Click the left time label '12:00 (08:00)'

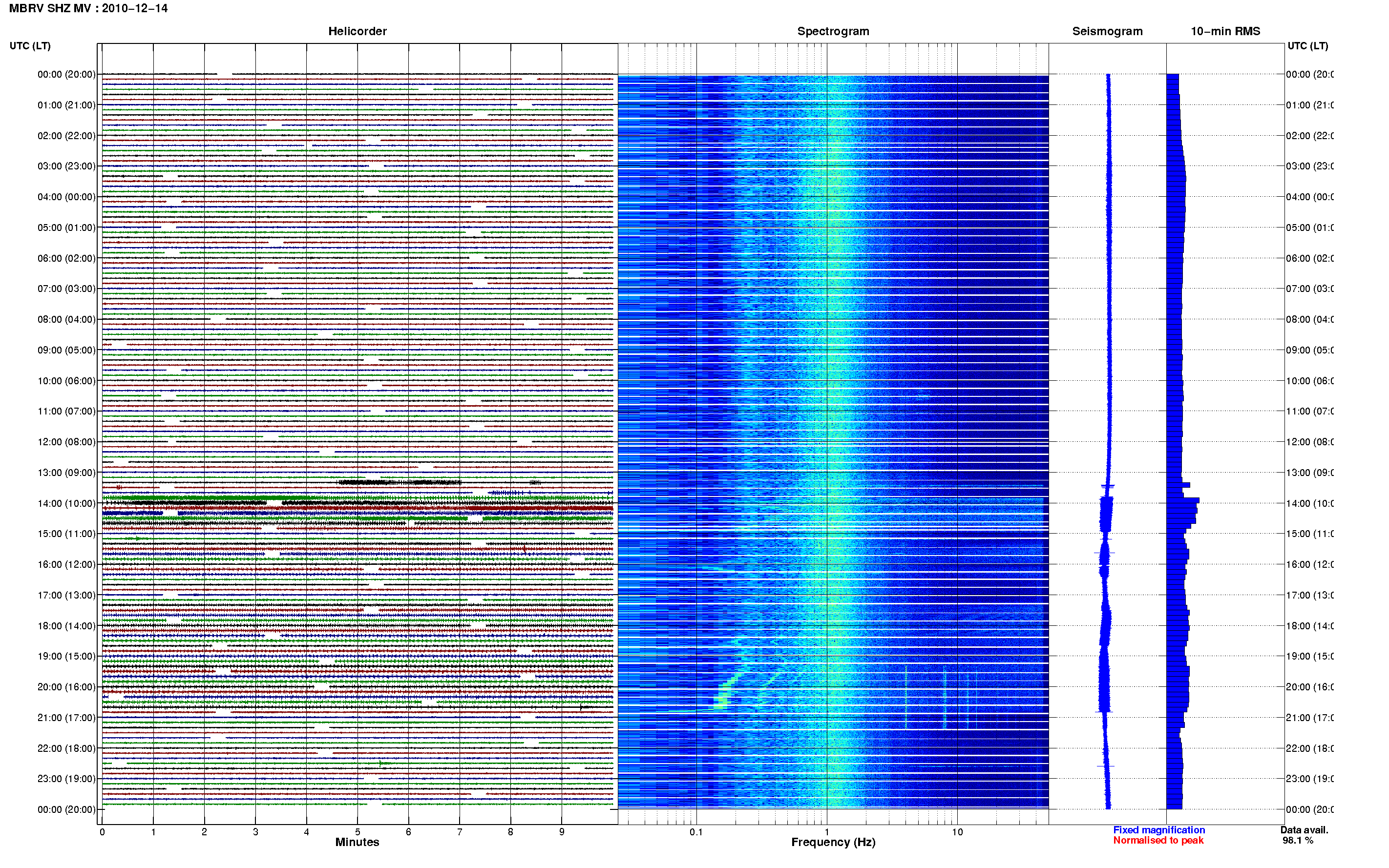tap(66, 441)
